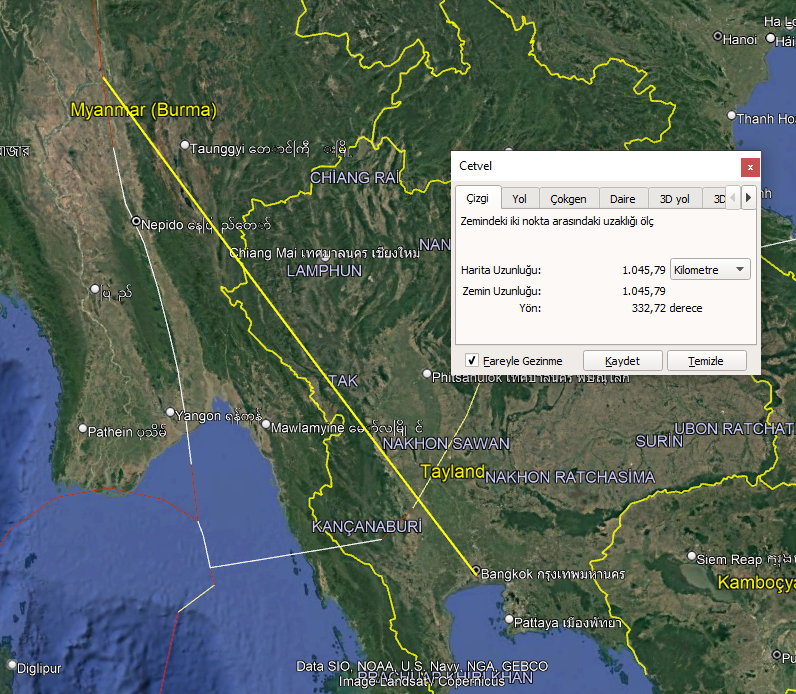The height and width of the screenshot is (694, 796).
Task: Click the UBON RATCHATHANI province label
Action: [x=735, y=428]
